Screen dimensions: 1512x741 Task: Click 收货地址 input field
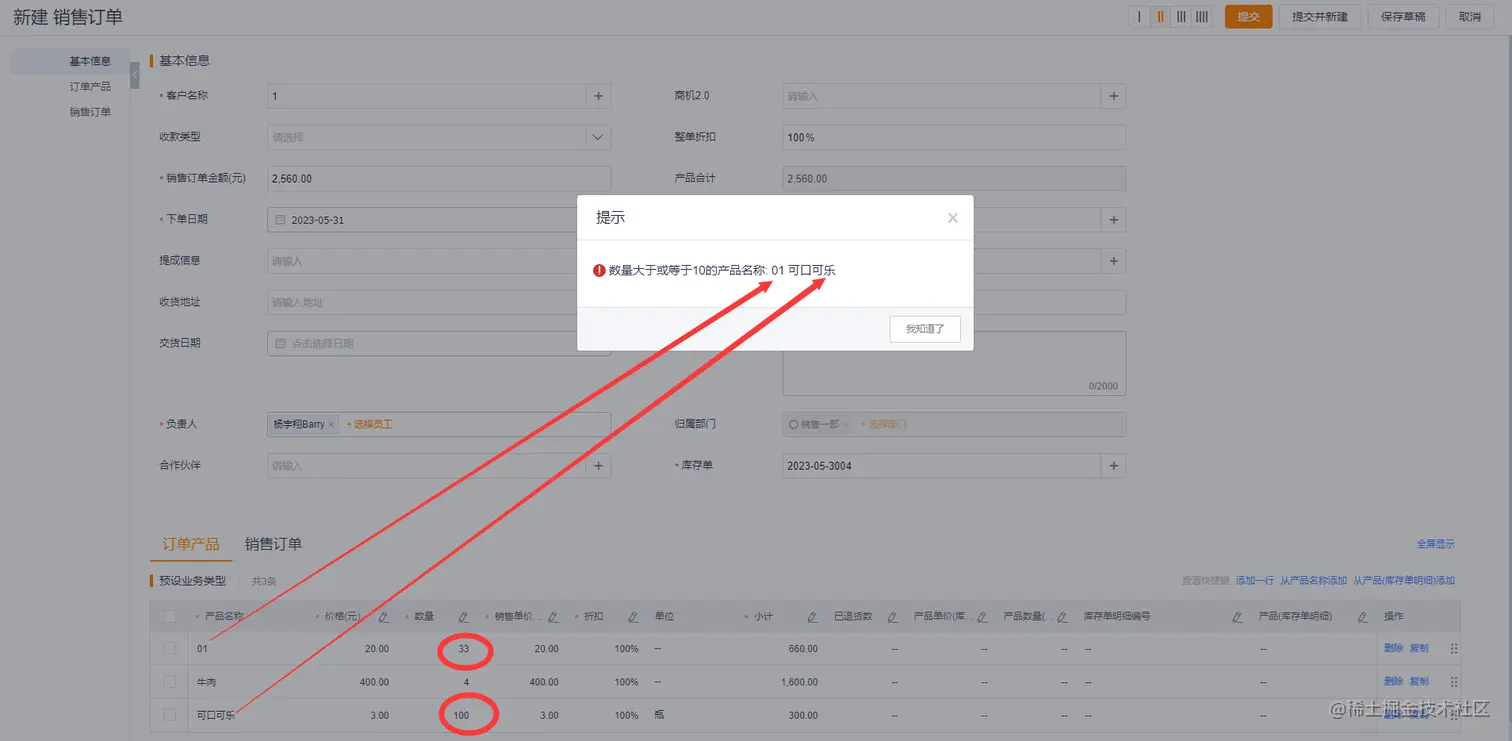(x=423, y=302)
